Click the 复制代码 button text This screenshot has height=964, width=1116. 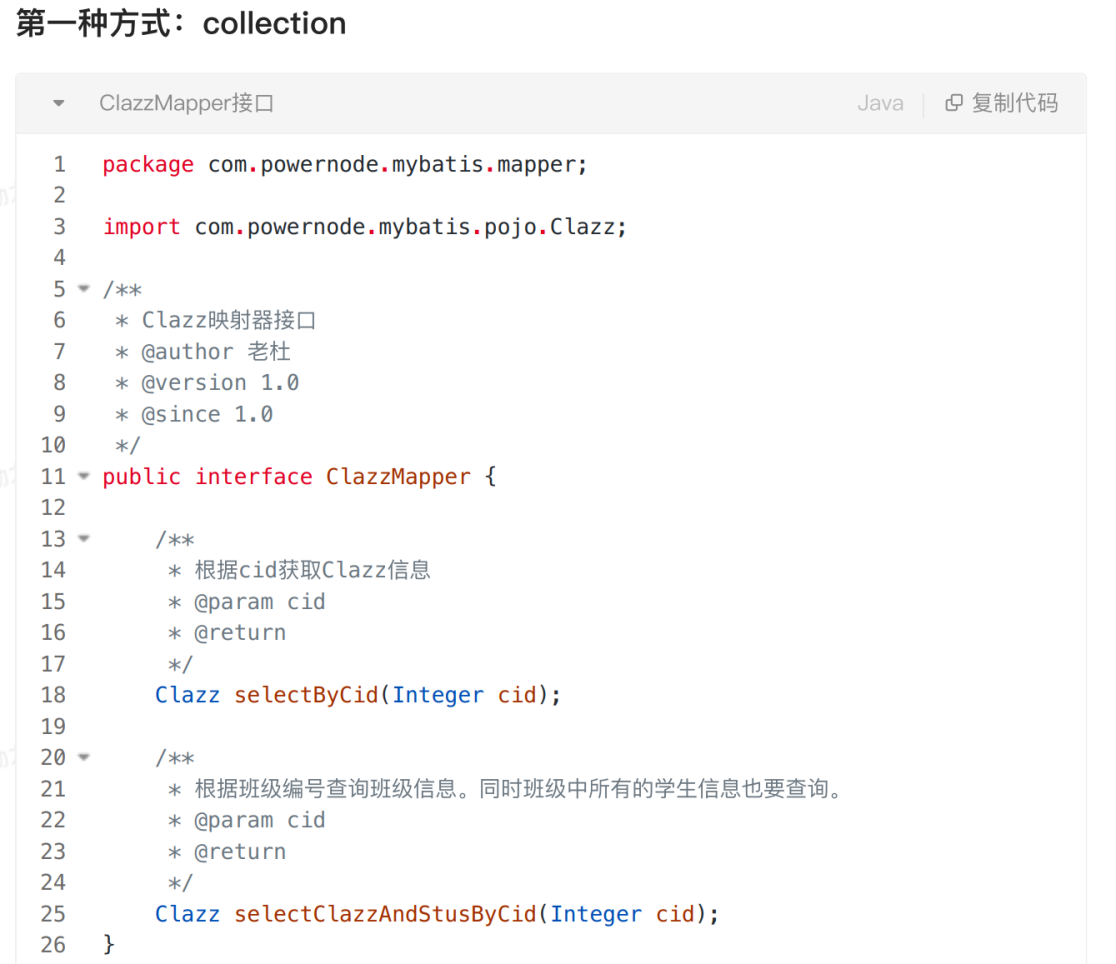1014,103
